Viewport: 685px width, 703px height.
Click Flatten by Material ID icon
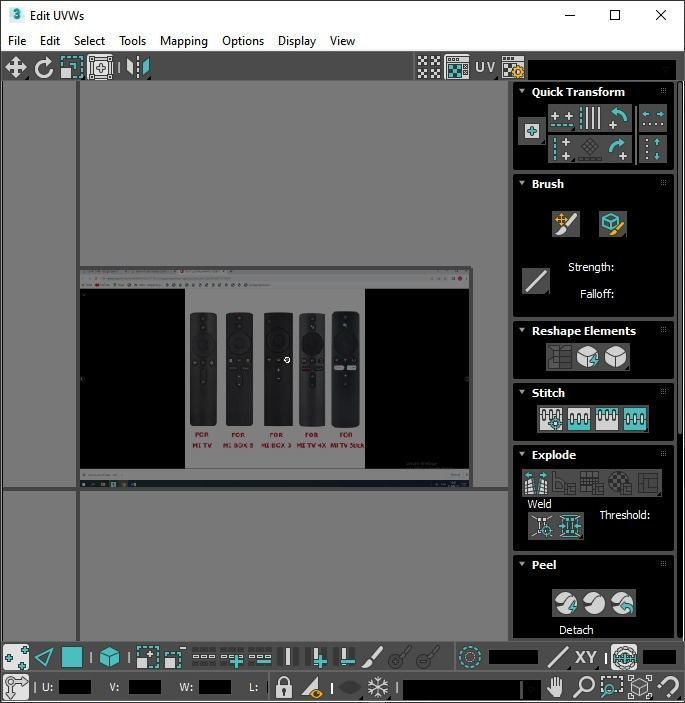coord(620,482)
